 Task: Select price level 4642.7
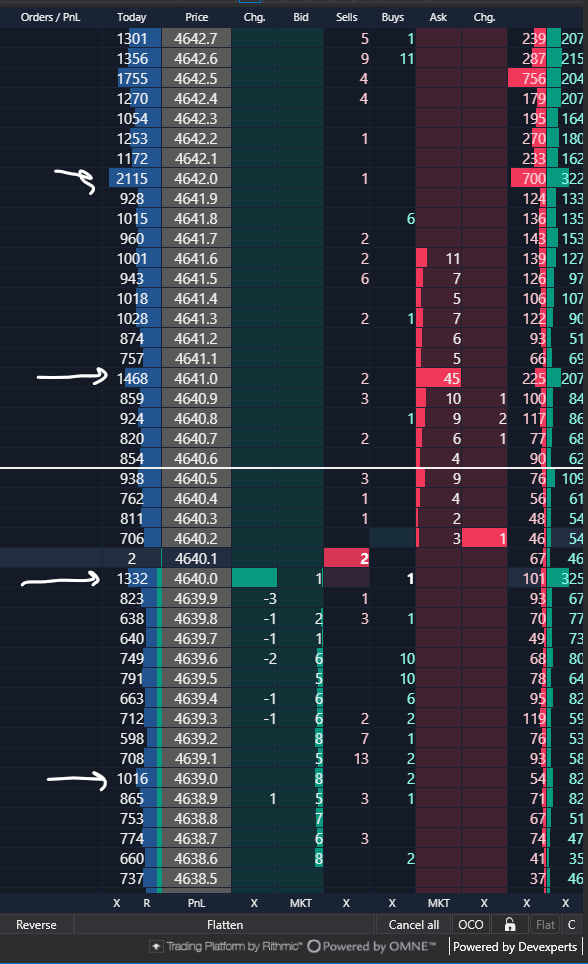196,39
